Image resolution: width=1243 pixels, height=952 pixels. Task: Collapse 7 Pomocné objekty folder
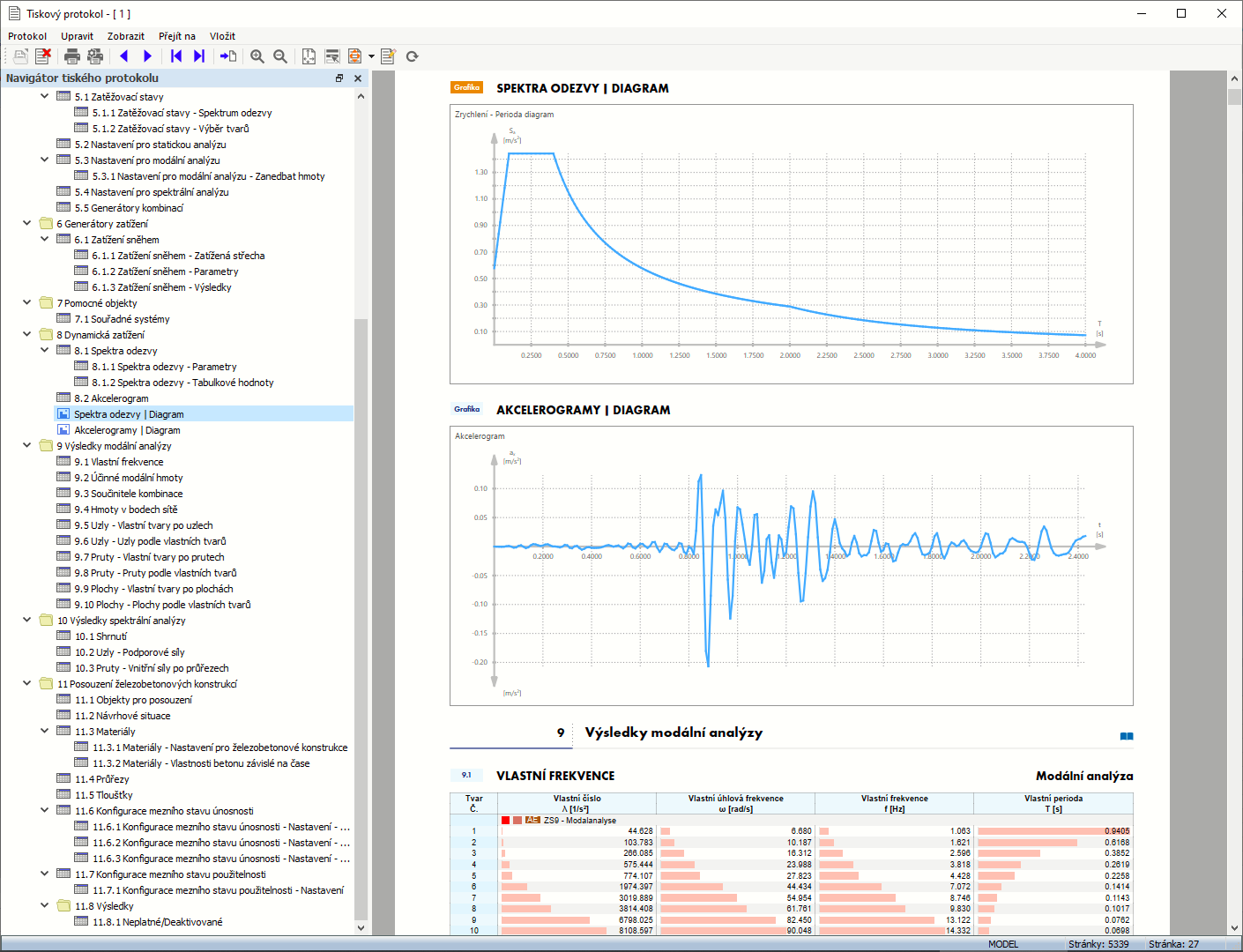pos(27,302)
